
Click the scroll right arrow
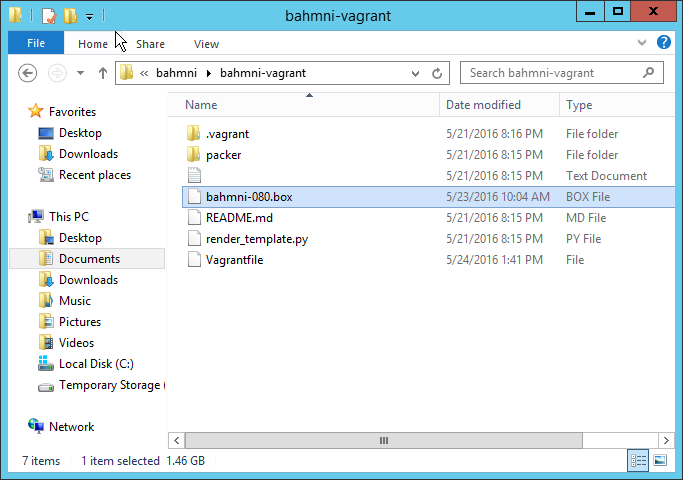(666, 440)
